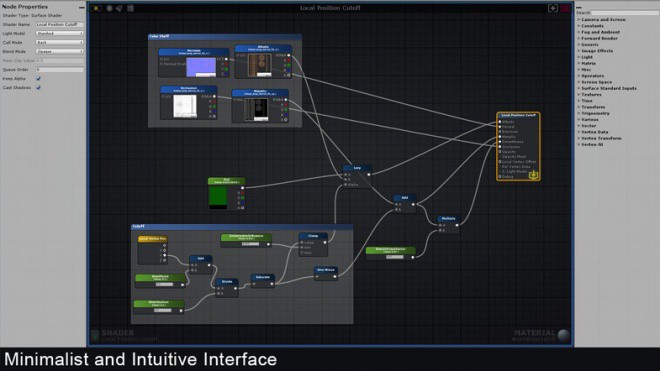Open the Light Model dropdown
The image size is (660, 371).
coord(59,33)
